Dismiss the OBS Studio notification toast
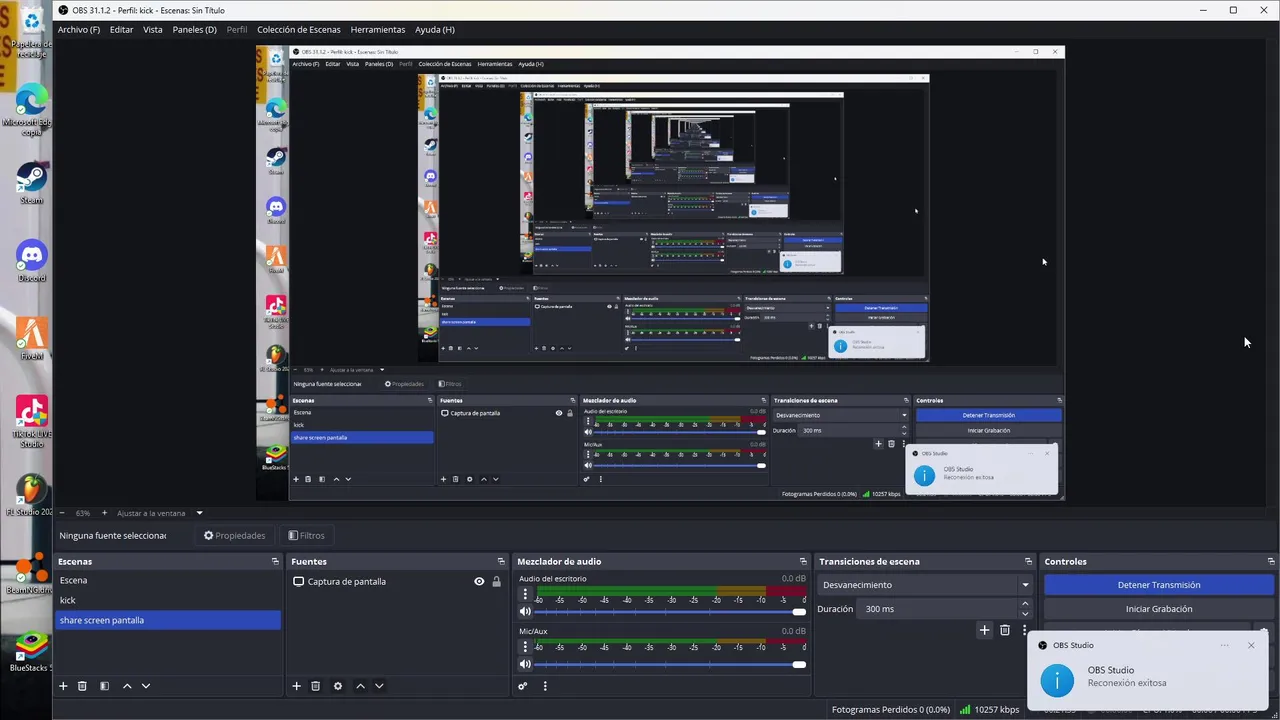This screenshot has width=1280, height=720. coord(1251,645)
